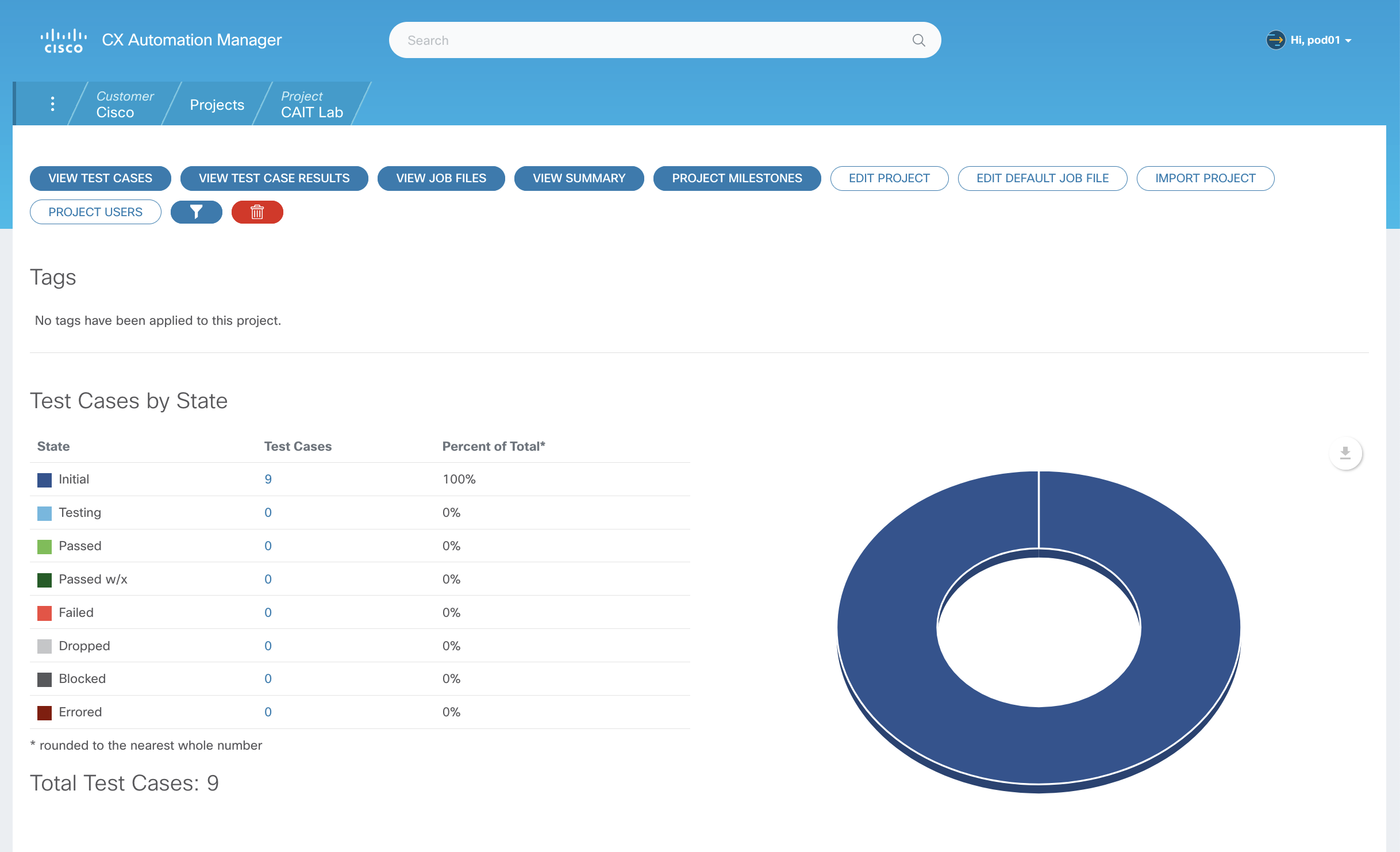The image size is (1400, 852).
Task: Select the Project CAIT Lab breadcrumb
Action: tap(311, 104)
